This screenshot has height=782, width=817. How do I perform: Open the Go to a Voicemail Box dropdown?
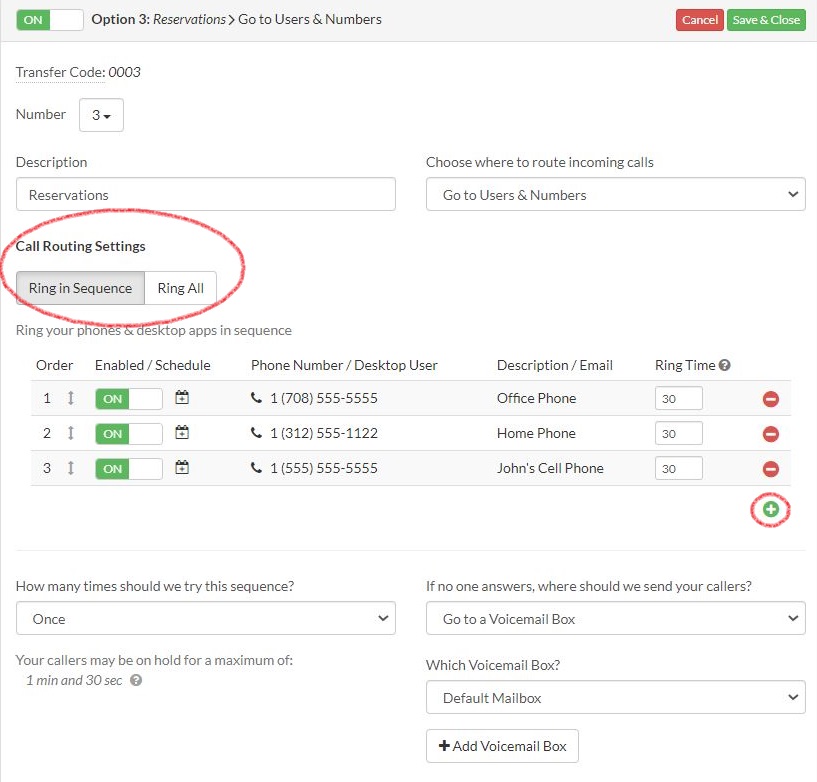click(616, 618)
